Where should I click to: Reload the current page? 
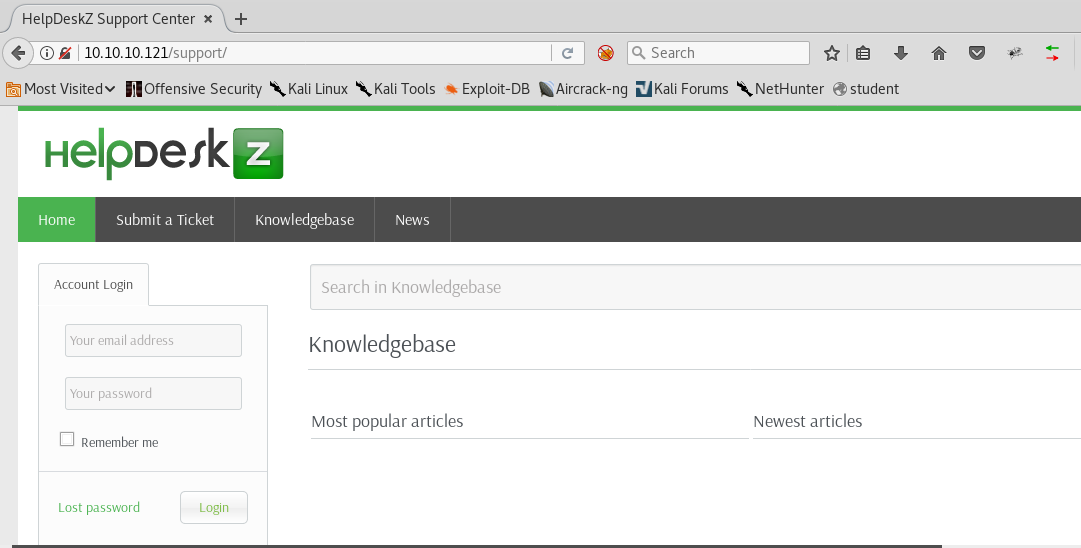tap(567, 53)
